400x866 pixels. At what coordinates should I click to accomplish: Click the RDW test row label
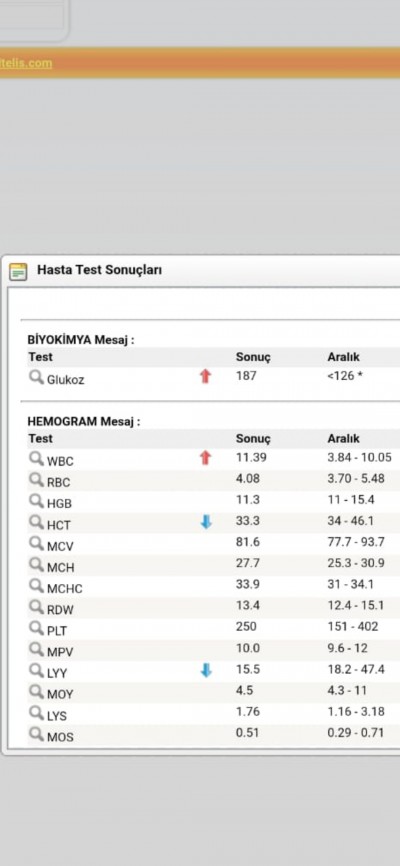[x=60, y=610]
